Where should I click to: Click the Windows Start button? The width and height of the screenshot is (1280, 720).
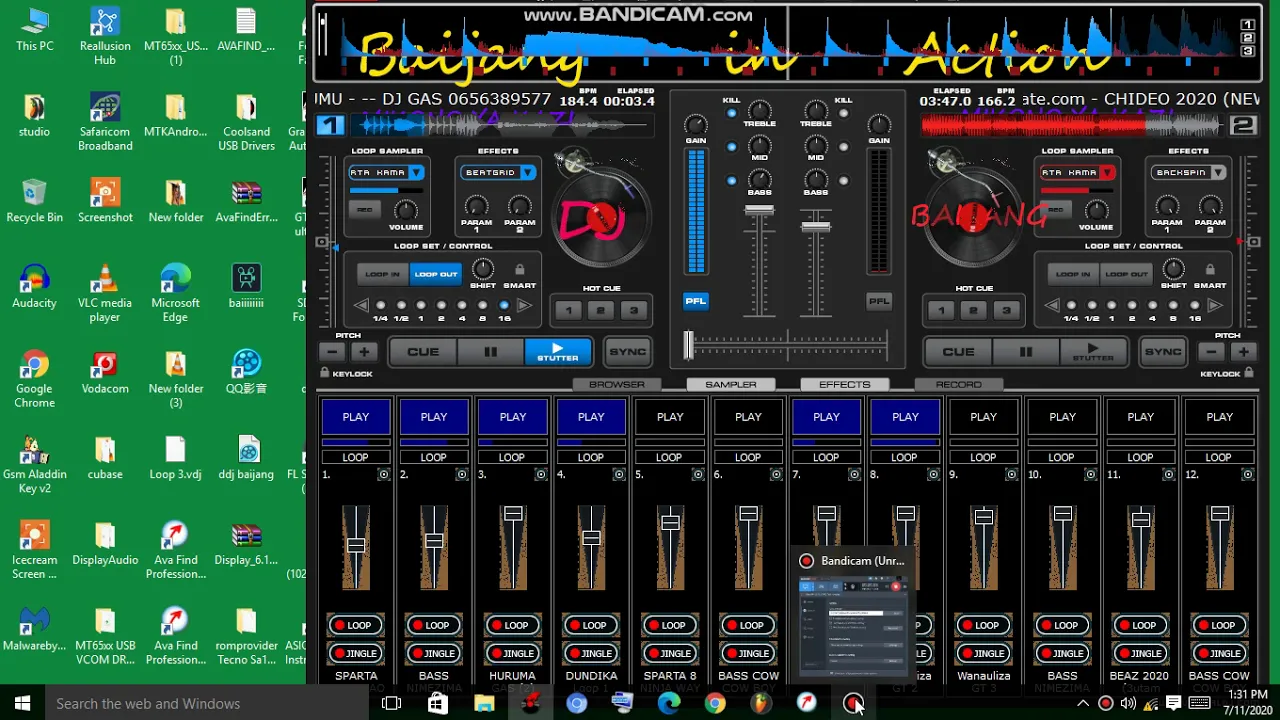coord(22,703)
